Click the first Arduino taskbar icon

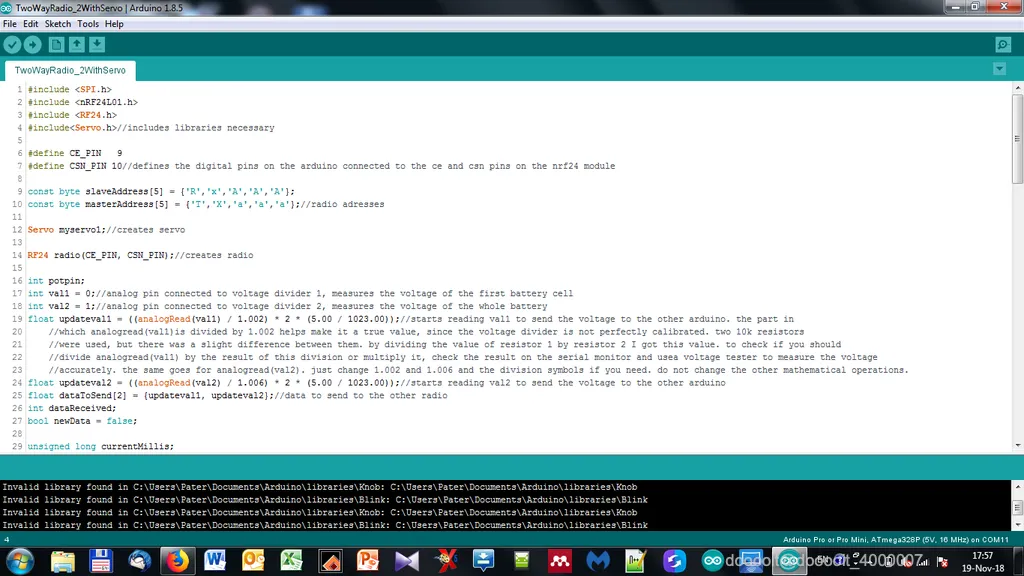click(x=712, y=561)
